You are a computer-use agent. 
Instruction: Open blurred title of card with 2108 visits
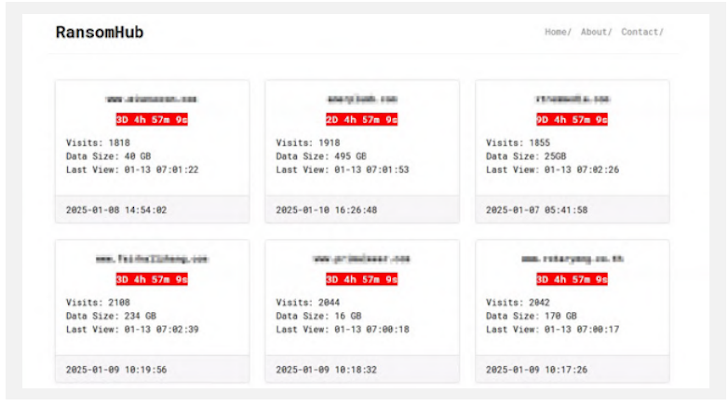coord(151,259)
